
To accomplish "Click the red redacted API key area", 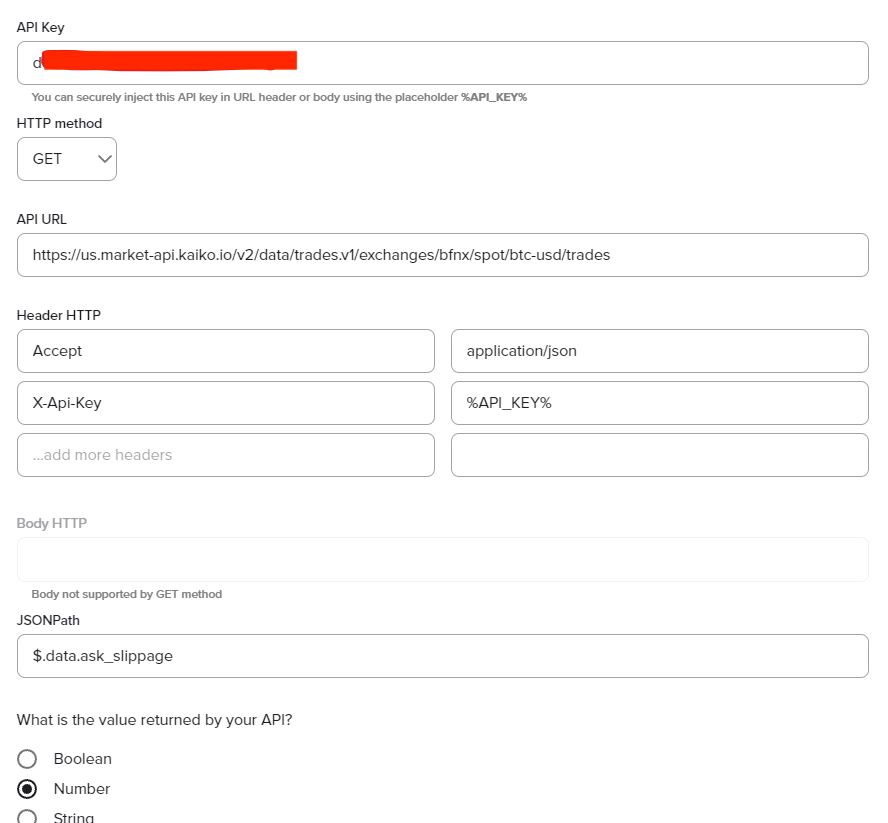I will (169, 61).
